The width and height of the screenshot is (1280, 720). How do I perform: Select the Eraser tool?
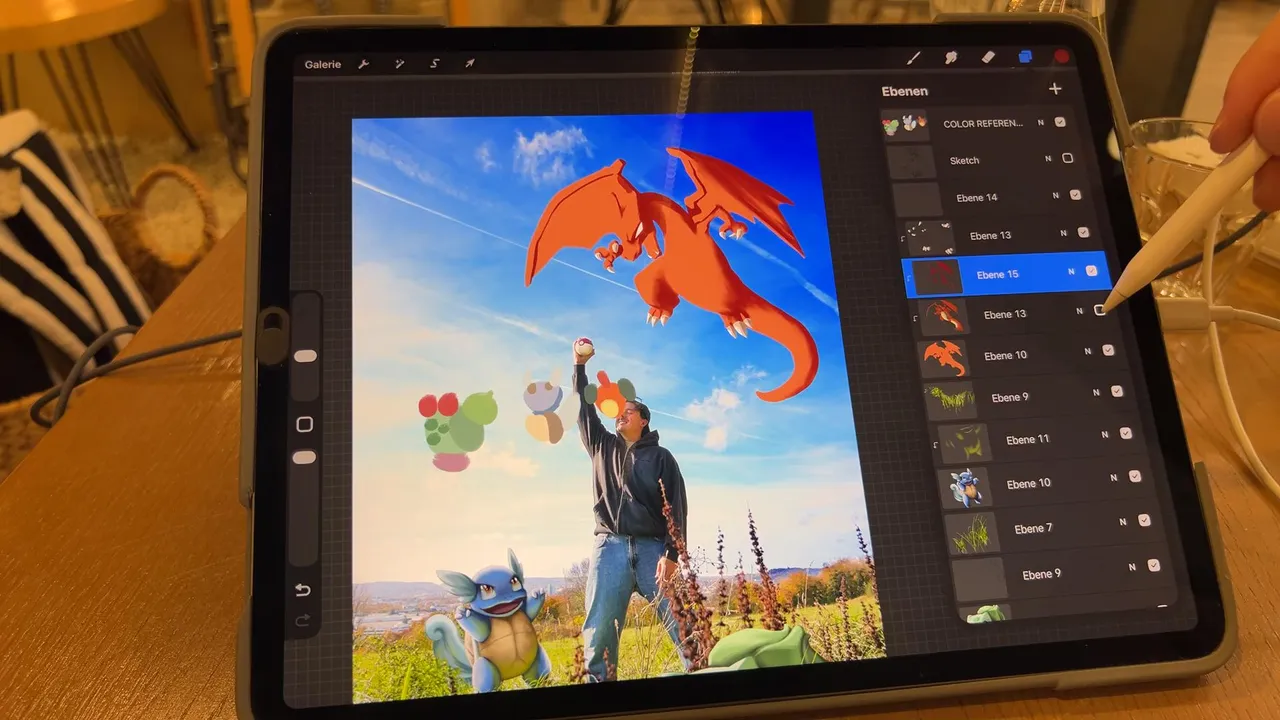click(x=988, y=58)
